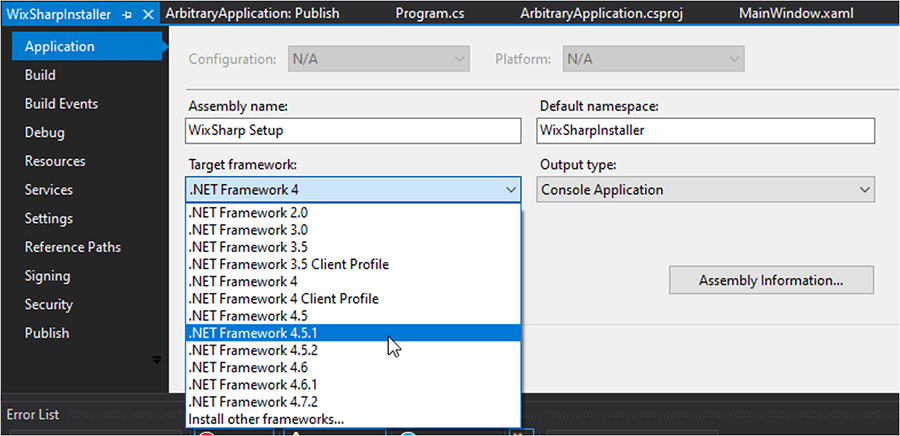This screenshot has width=900, height=436.
Task: Choose .NET Framework 3.0
Action: pos(354,230)
